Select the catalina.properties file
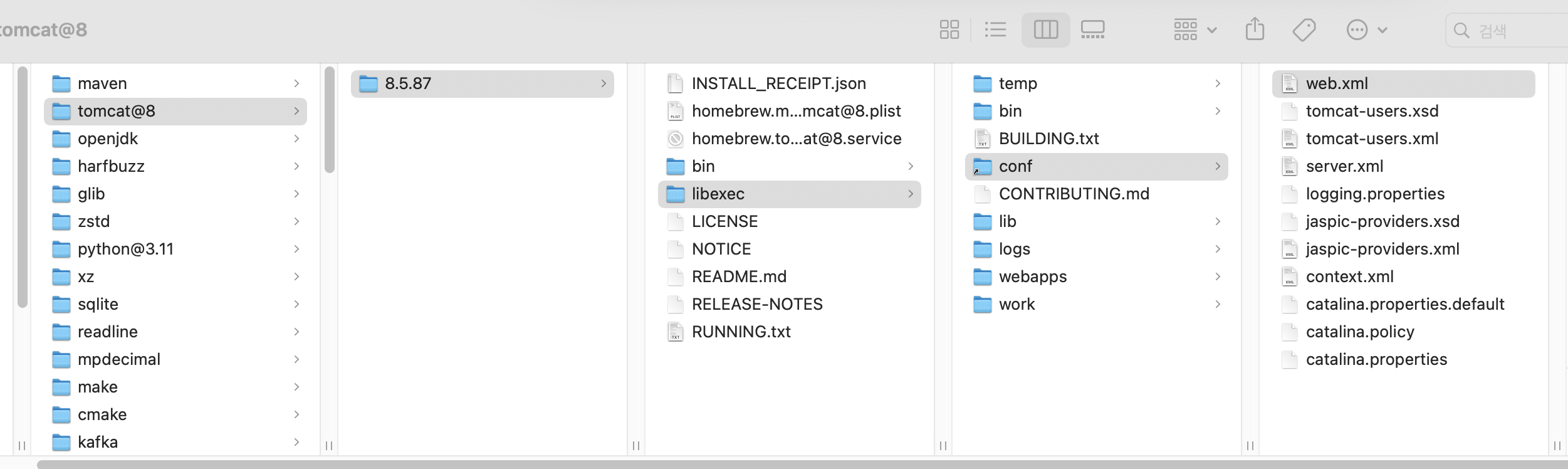Image resolution: width=1568 pixels, height=469 pixels. pyautogui.click(x=1404, y=359)
